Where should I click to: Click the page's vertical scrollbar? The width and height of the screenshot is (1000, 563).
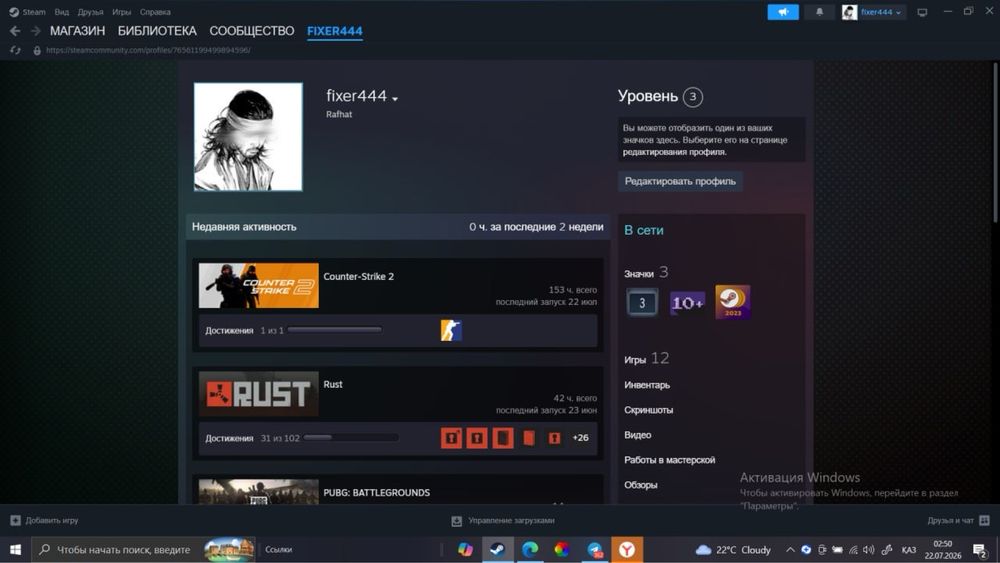(x=996, y=142)
